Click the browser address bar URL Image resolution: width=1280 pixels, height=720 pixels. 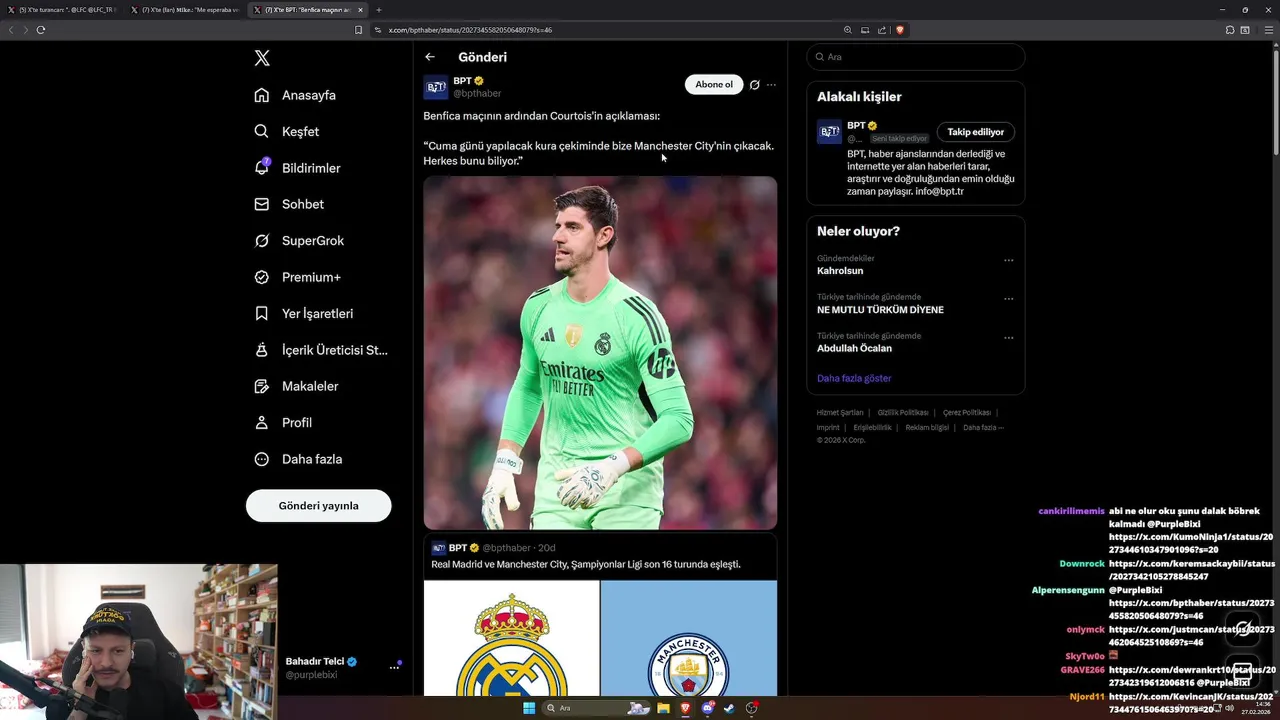[470, 30]
